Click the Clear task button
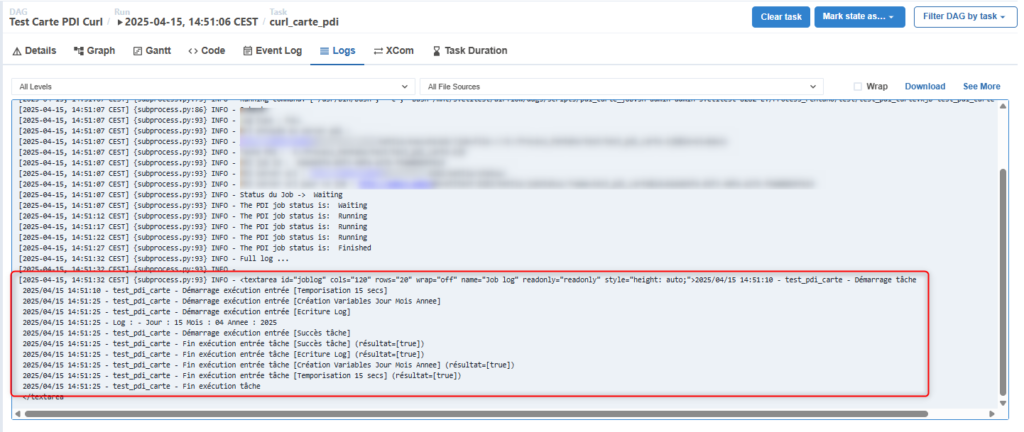Image resolution: width=1024 pixels, height=432 pixels. tap(781, 17)
